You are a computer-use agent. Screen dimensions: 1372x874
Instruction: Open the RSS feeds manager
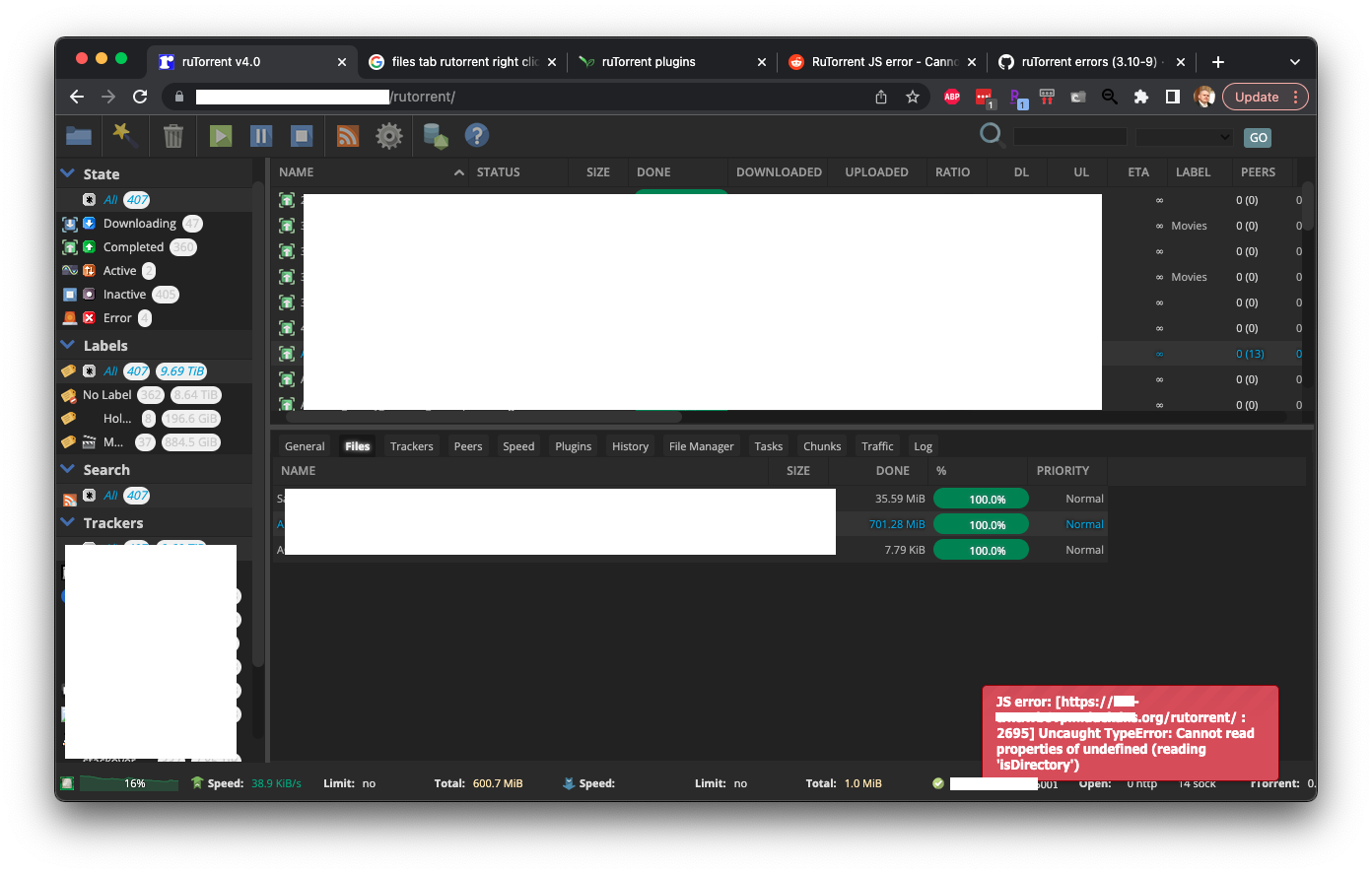coord(347,135)
